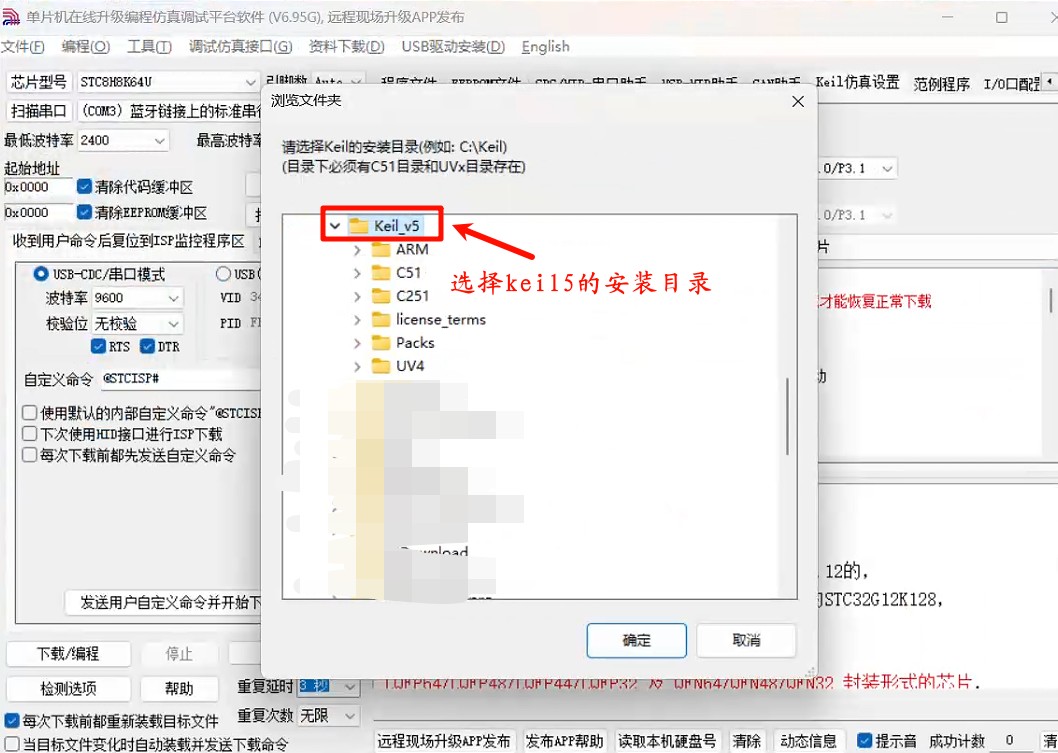Toggle 清除EEPROM缓冲区 checkbox

coord(84,212)
